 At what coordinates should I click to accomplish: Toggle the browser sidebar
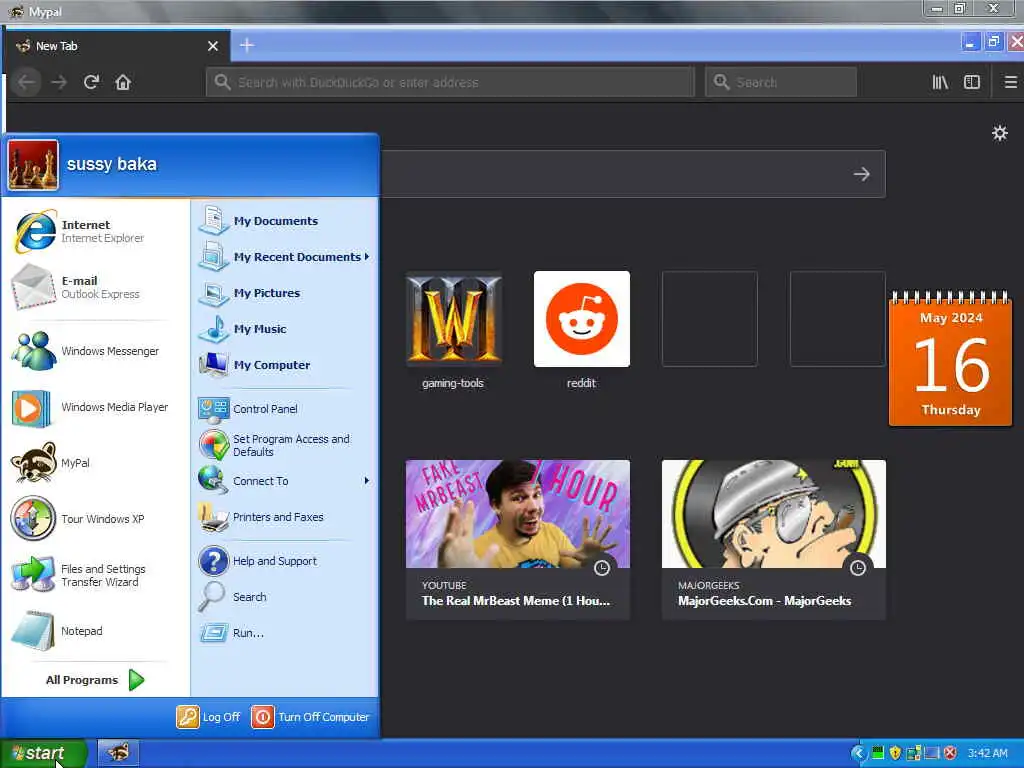[x=972, y=82]
